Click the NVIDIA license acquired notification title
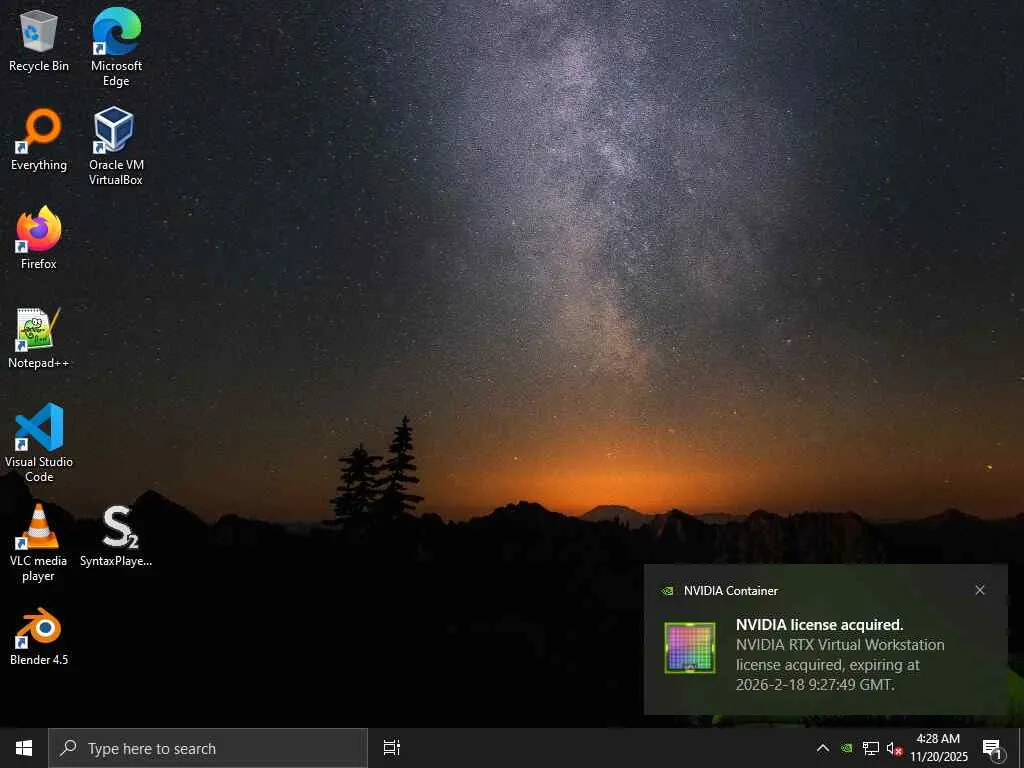 (x=819, y=625)
